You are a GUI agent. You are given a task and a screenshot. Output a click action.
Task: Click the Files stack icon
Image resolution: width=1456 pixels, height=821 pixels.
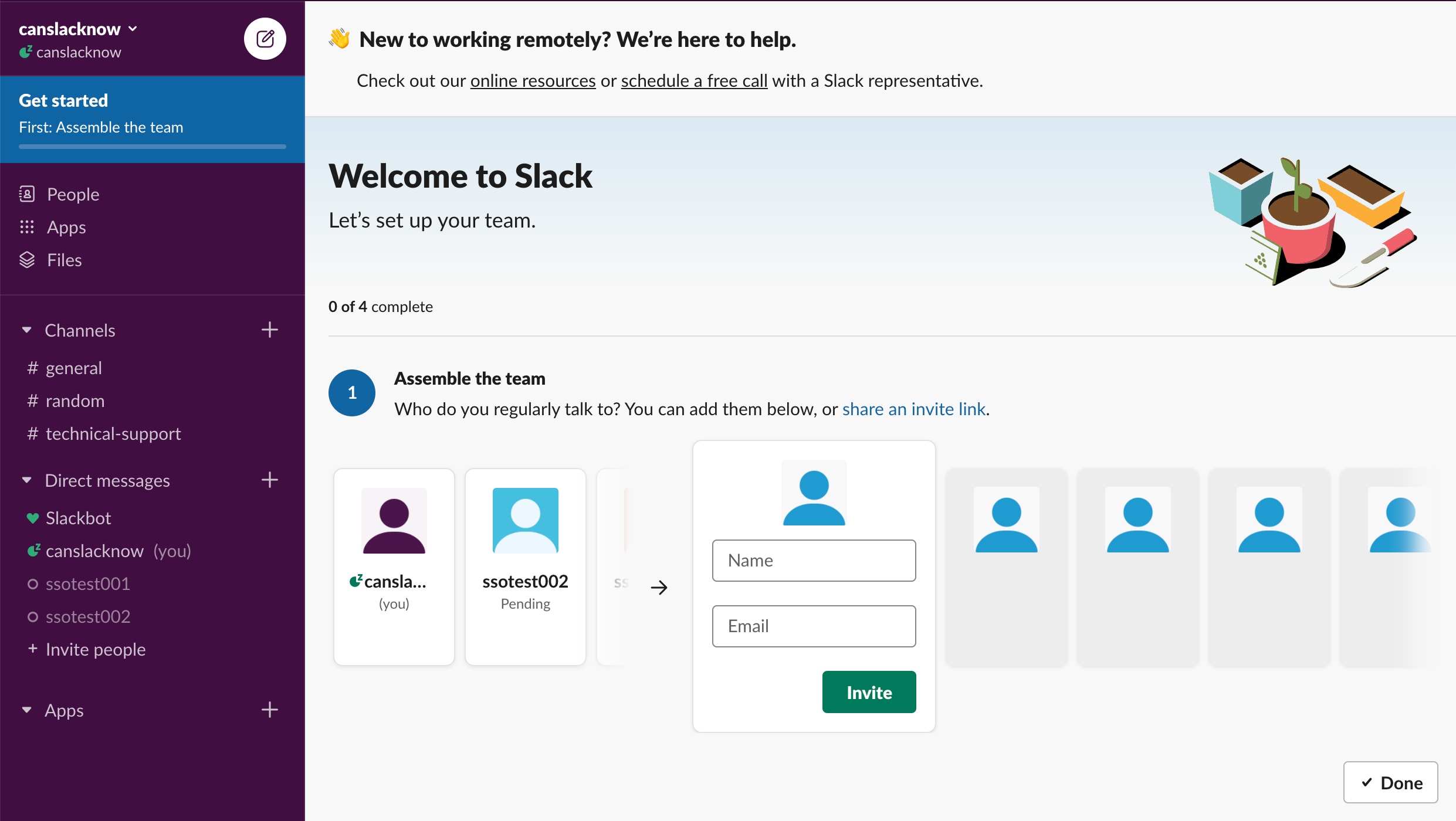tap(27, 260)
